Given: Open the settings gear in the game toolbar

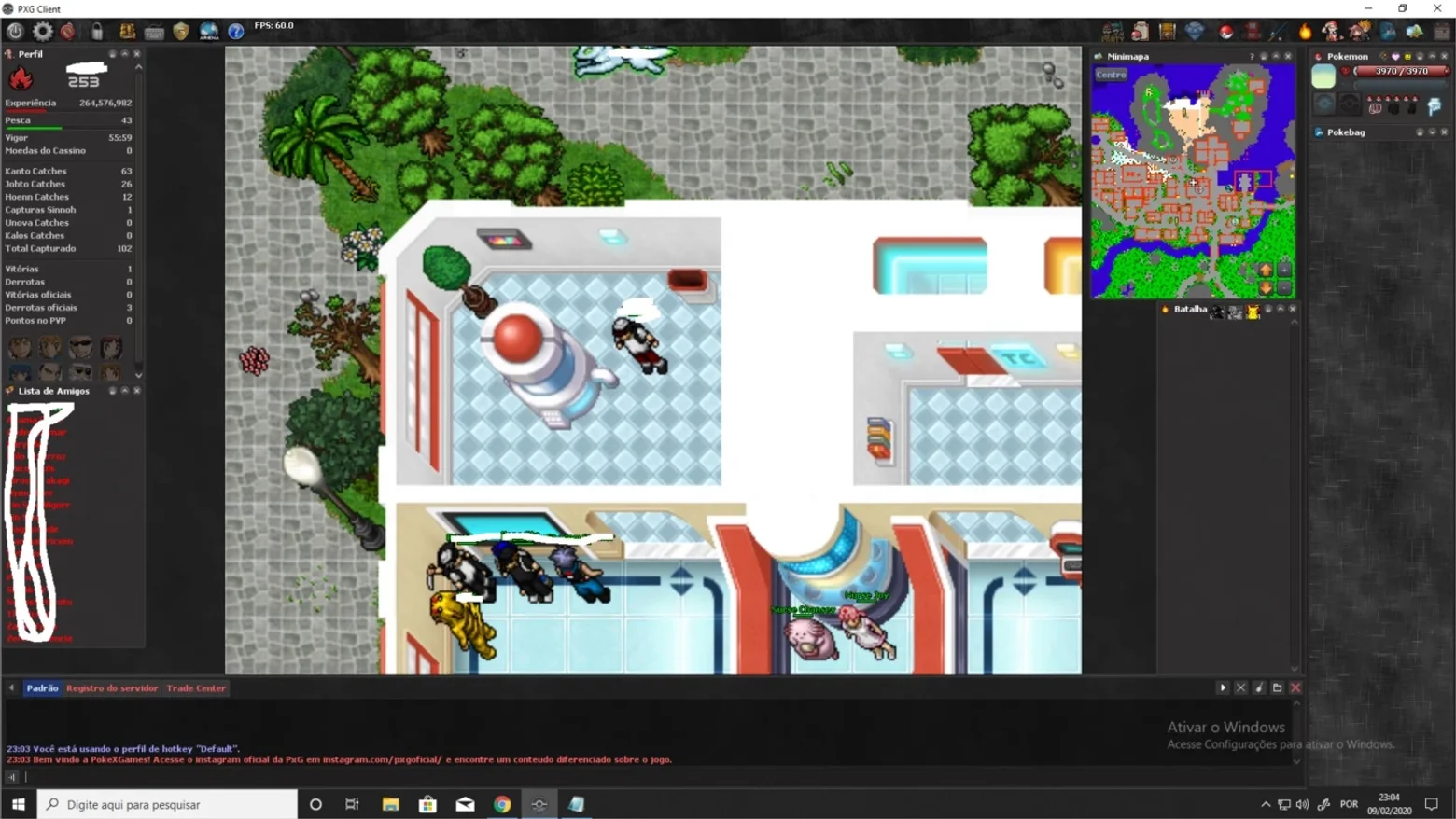Looking at the screenshot, I should pos(43,31).
